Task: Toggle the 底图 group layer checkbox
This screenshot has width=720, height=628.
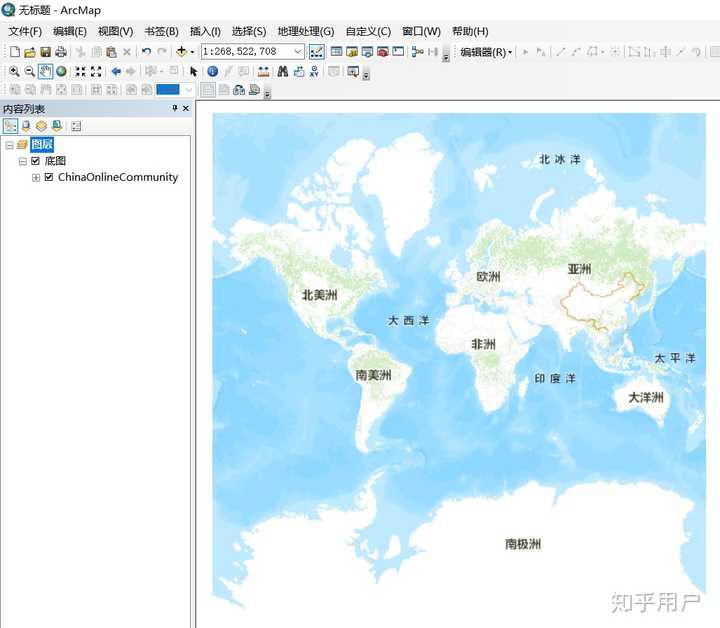Action: point(35,161)
